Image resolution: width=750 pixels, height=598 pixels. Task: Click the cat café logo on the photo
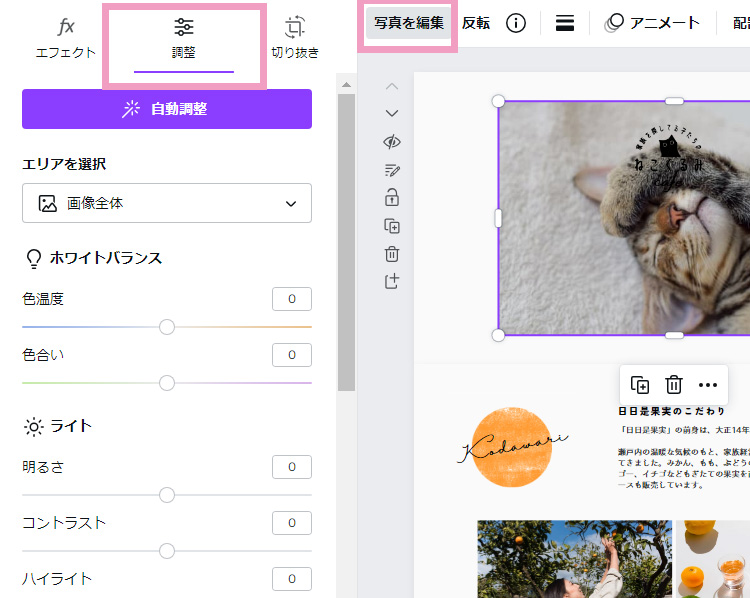pyautogui.click(x=669, y=155)
